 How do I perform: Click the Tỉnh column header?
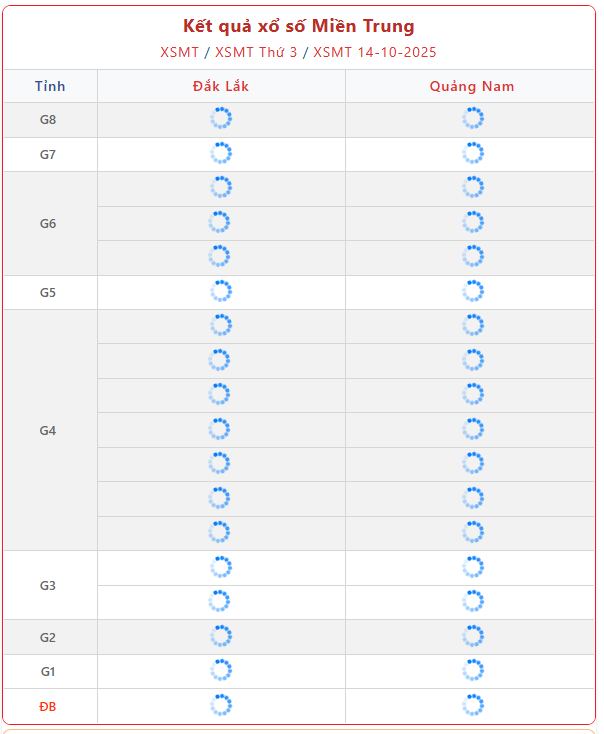[x=50, y=86]
